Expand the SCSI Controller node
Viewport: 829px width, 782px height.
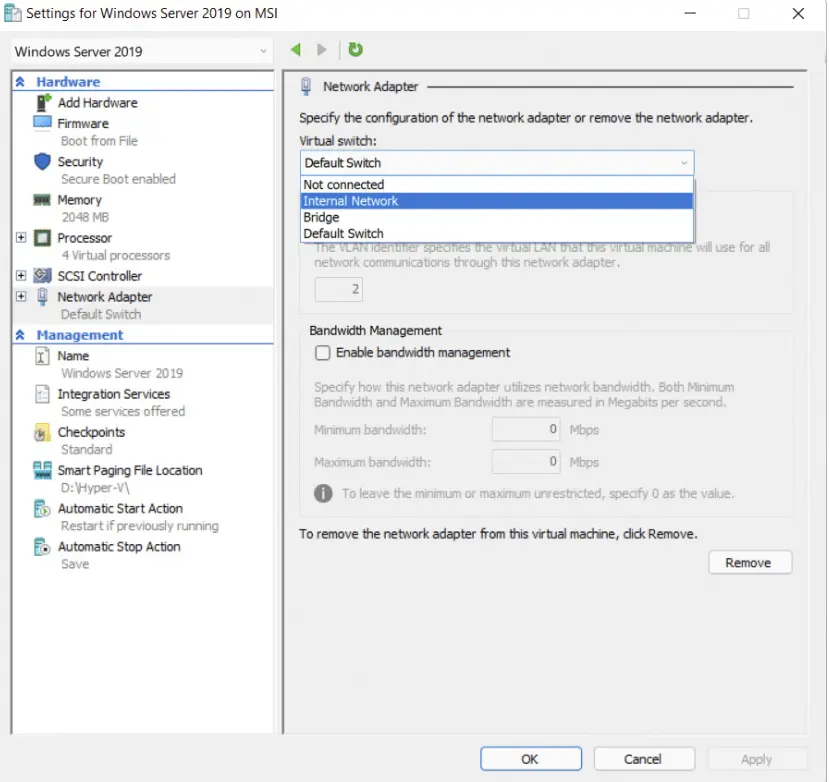click(21, 276)
